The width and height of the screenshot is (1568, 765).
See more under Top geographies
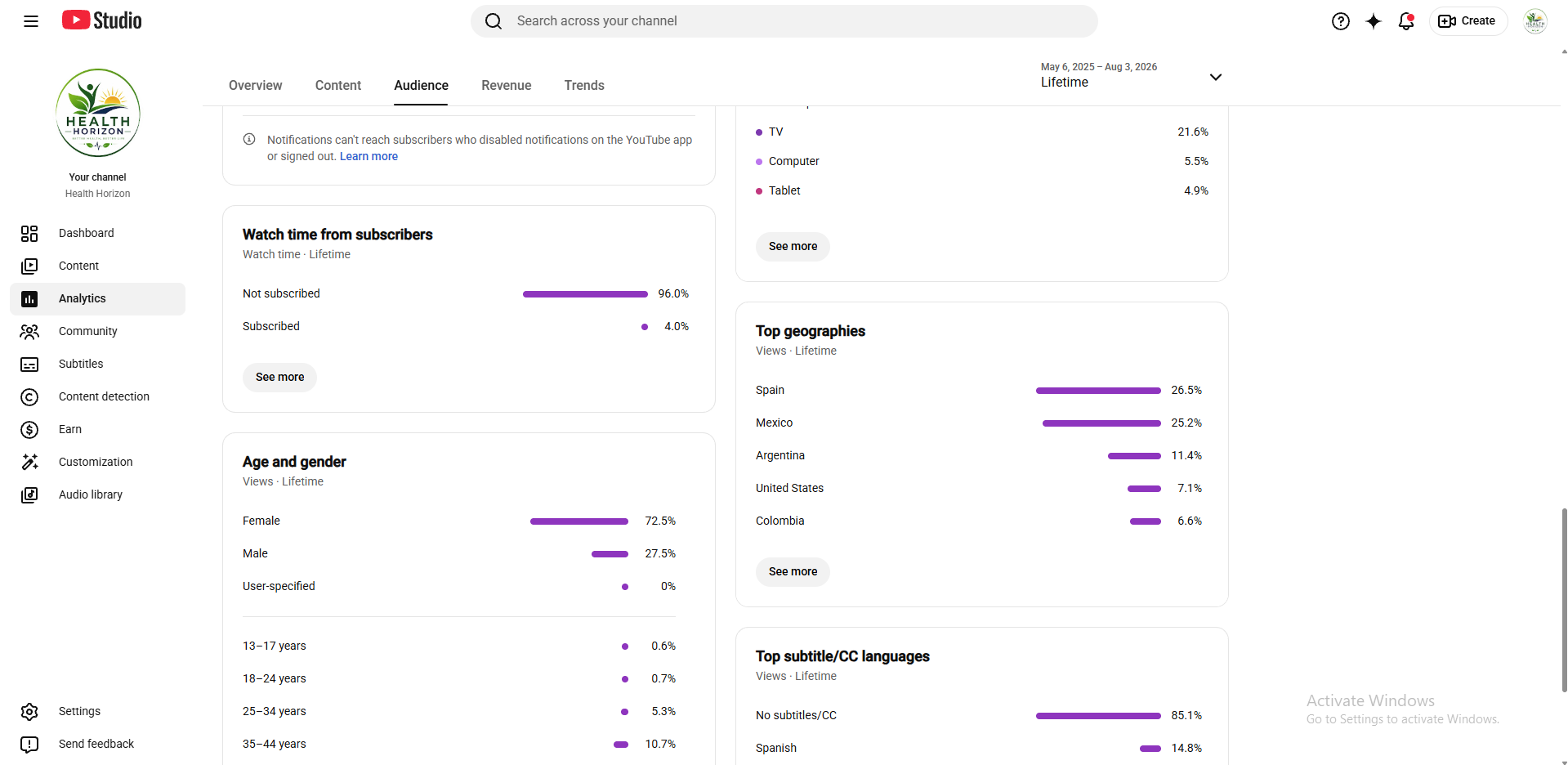793,571
